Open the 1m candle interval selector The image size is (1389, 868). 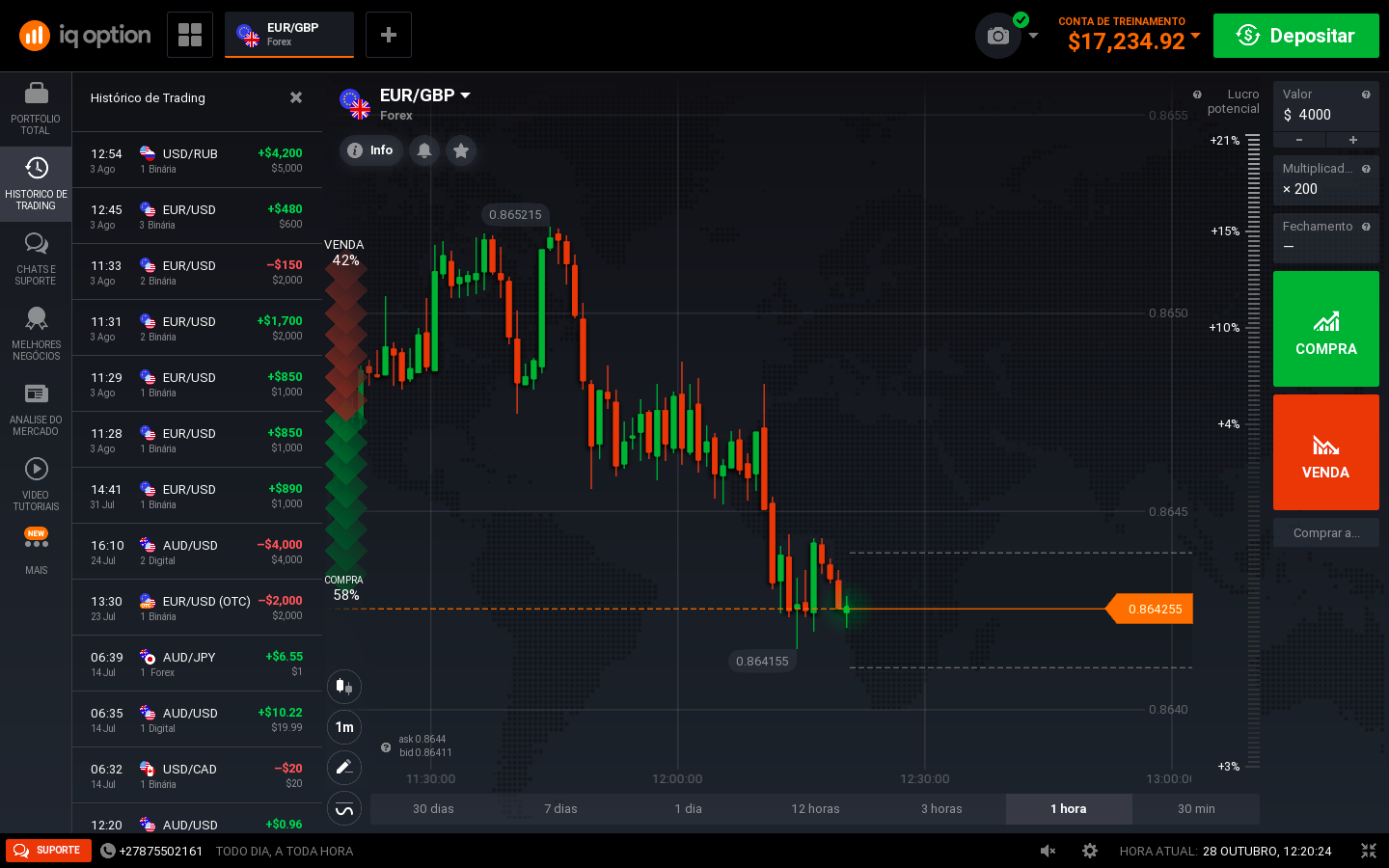(344, 727)
